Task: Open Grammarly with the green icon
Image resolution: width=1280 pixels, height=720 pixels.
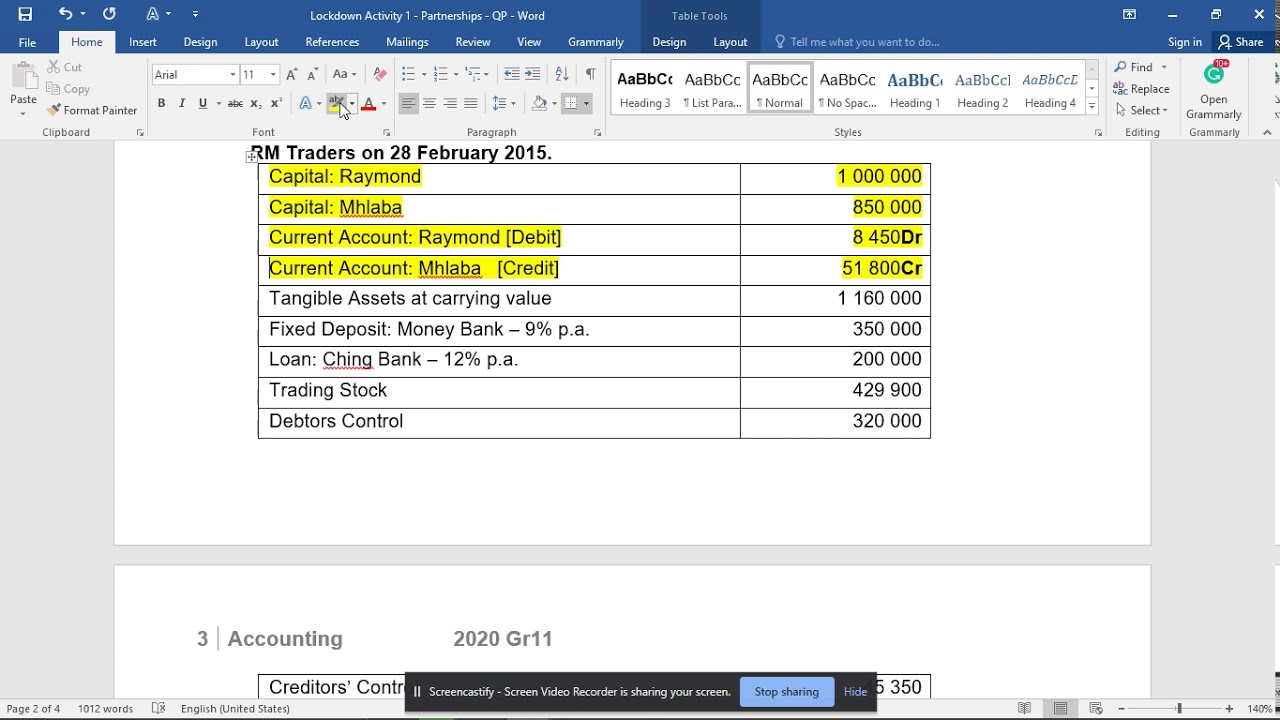Action: click(1214, 90)
